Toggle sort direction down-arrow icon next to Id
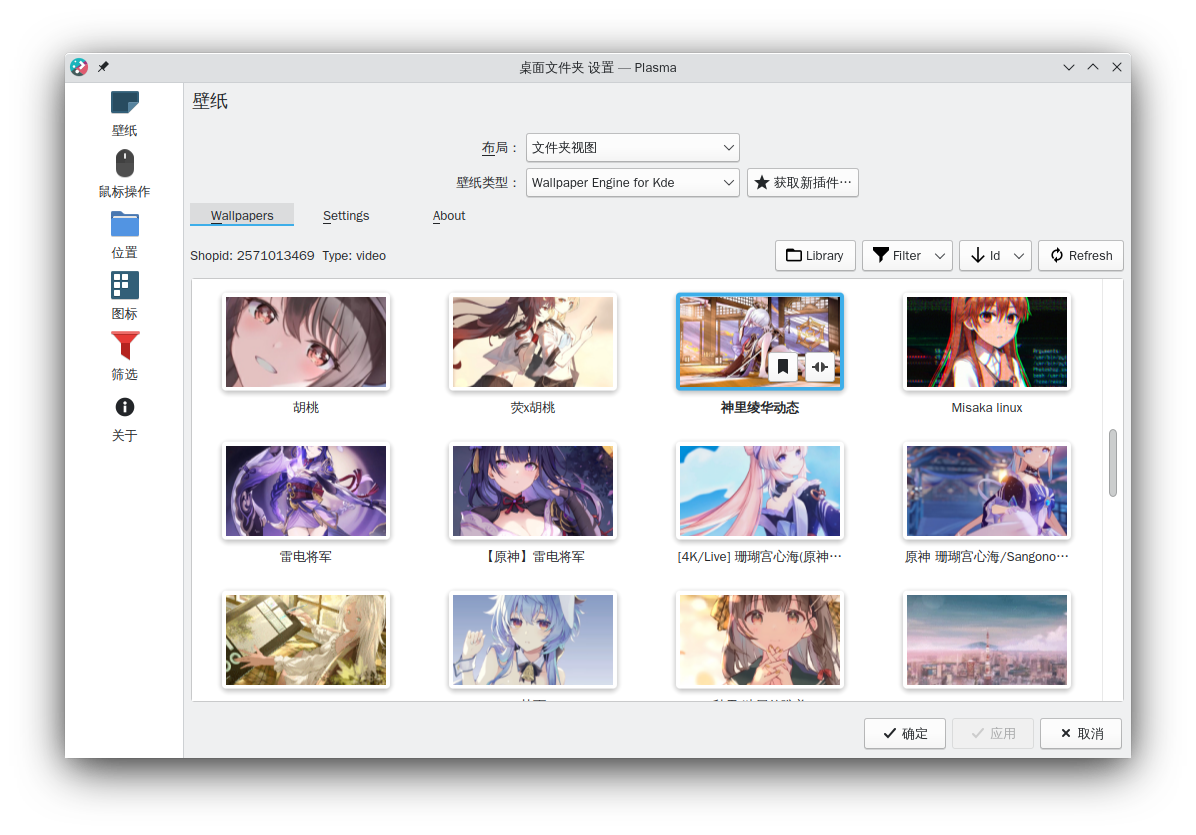1196x835 pixels. point(977,255)
